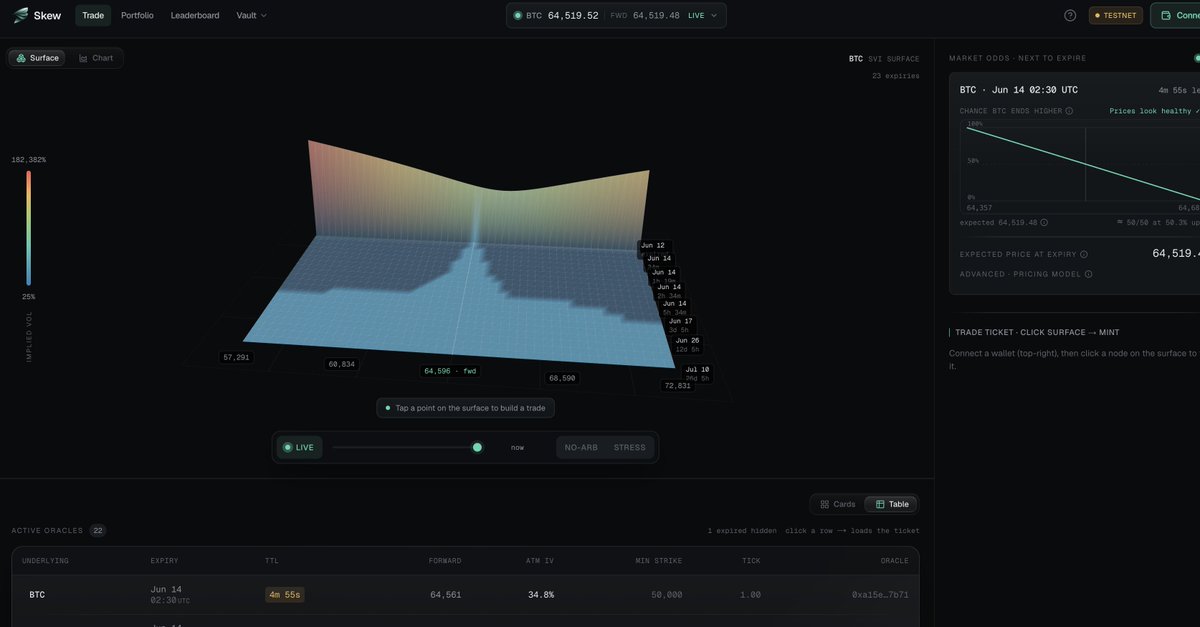Select the Jun 26 12d 5h expiry marker

click(687, 344)
